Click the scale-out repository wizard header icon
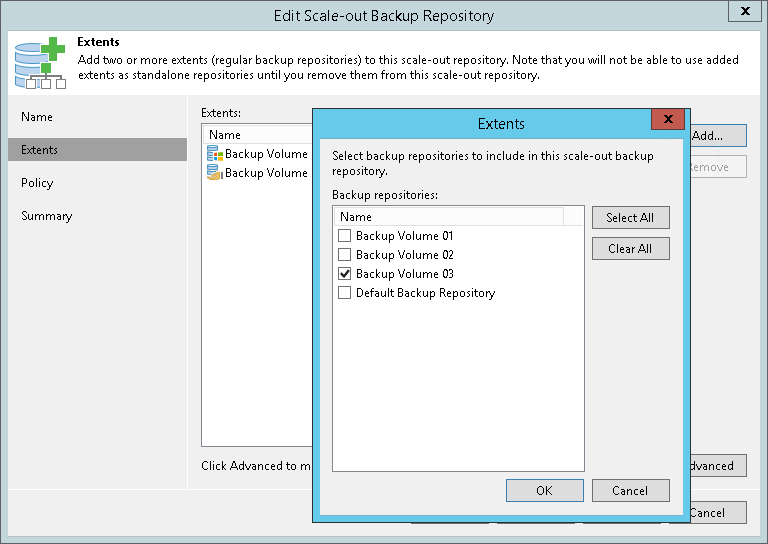Viewport: 768px width, 544px height. pos(40,61)
